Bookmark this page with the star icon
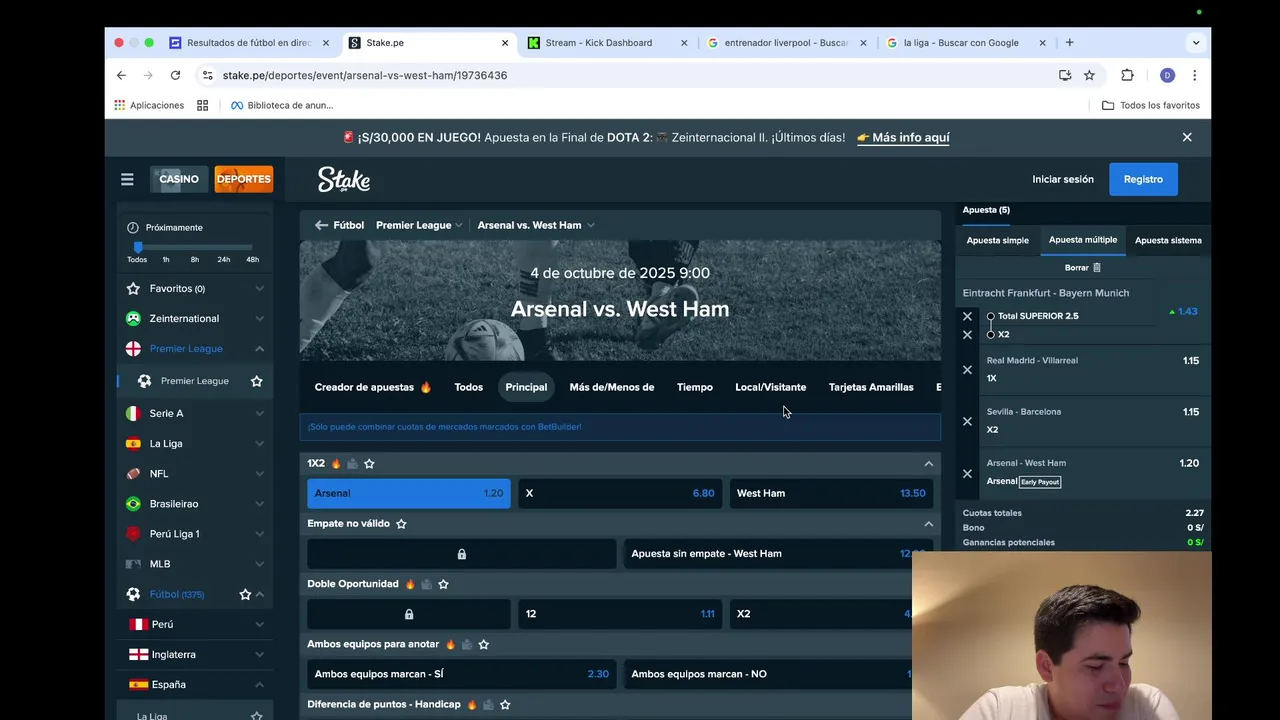 point(1089,75)
